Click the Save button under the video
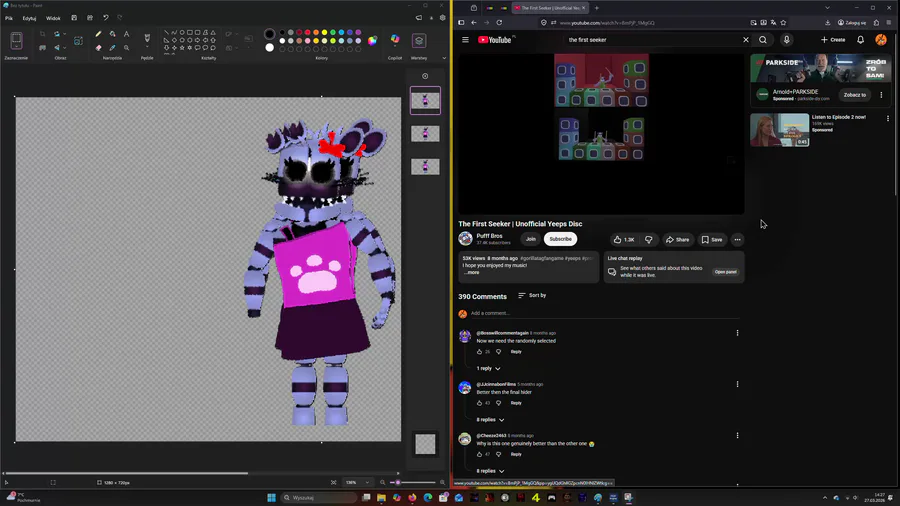The width and height of the screenshot is (900, 506). tap(712, 240)
